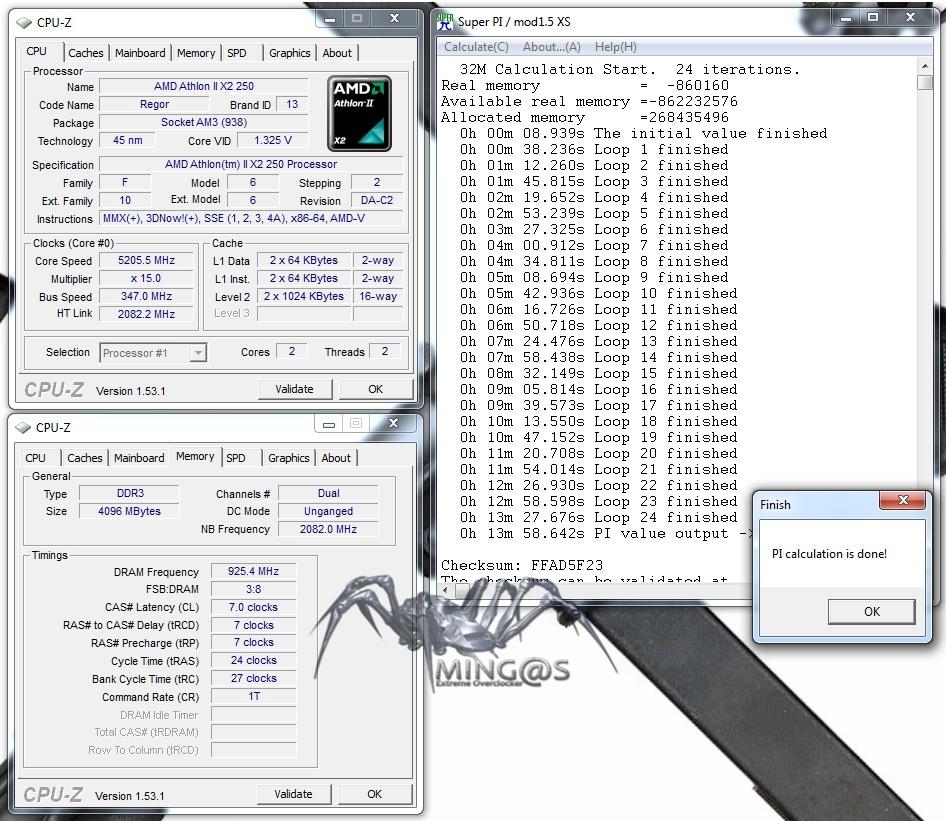Click the left arrow of Super PI horizontal scrollbar
Image resolution: width=946 pixels, height=821 pixels.
(x=447, y=590)
